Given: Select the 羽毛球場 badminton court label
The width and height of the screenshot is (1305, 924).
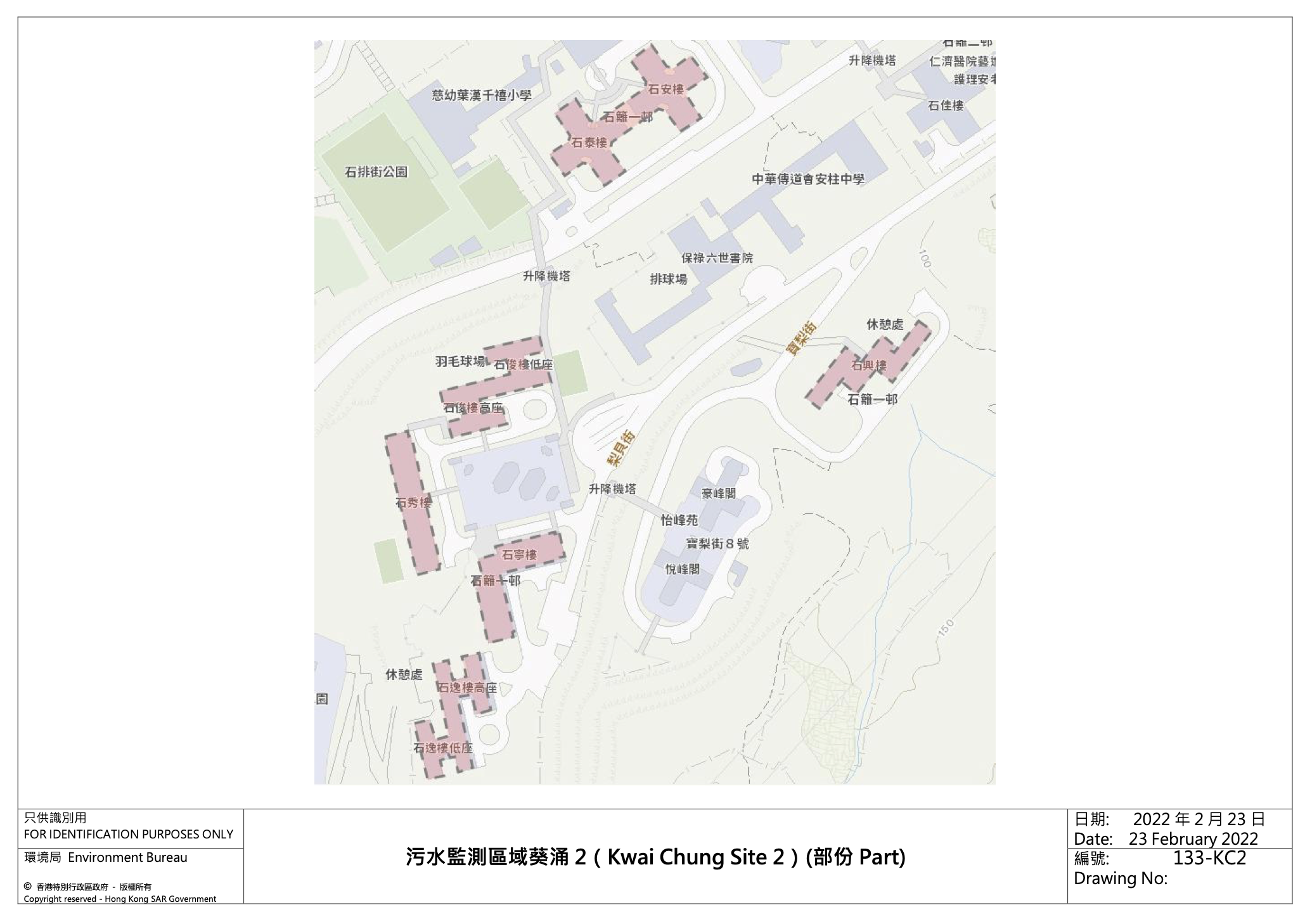Looking at the screenshot, I should [460, 362].
